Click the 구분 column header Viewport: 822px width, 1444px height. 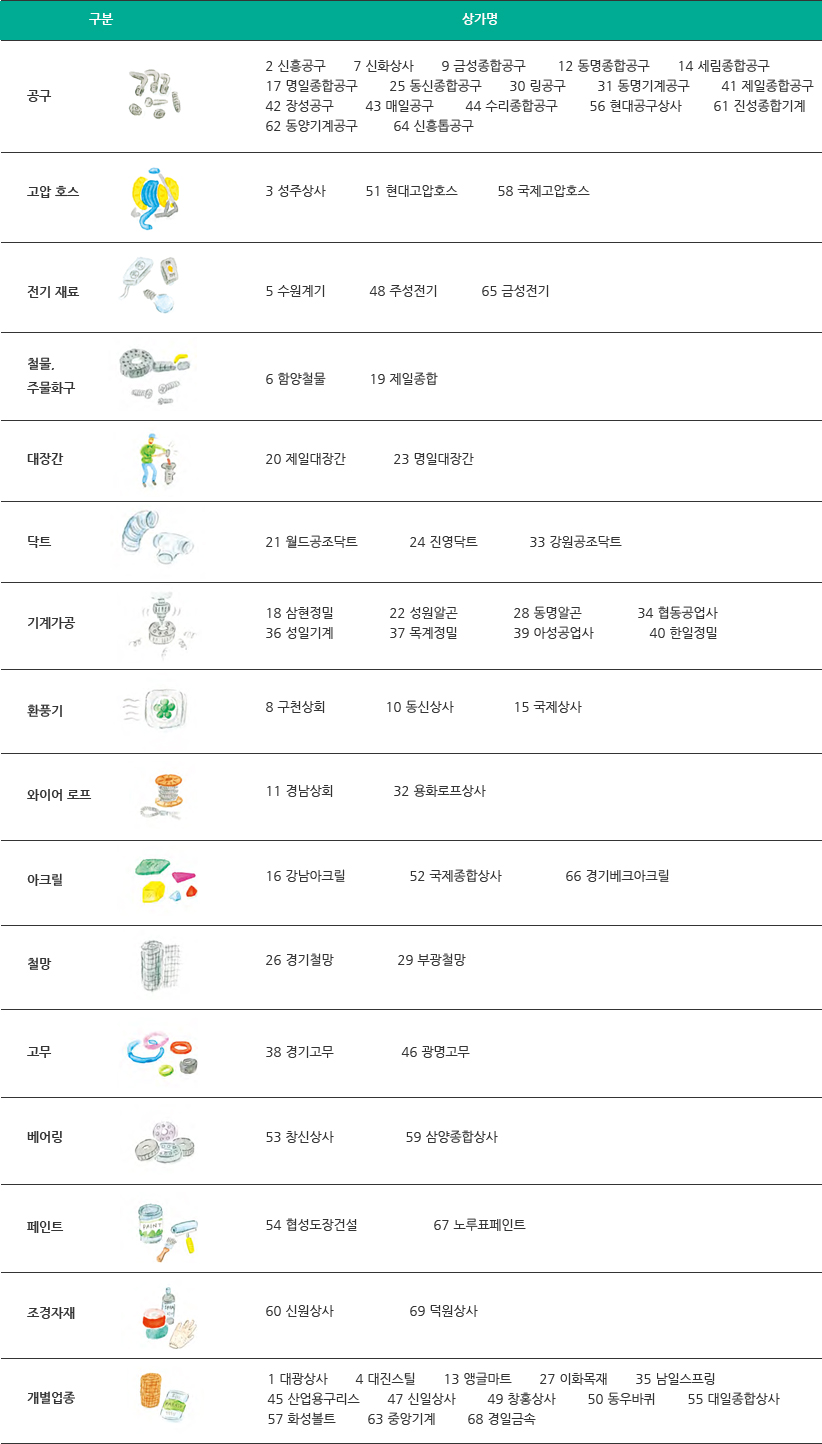click(101, 20)
